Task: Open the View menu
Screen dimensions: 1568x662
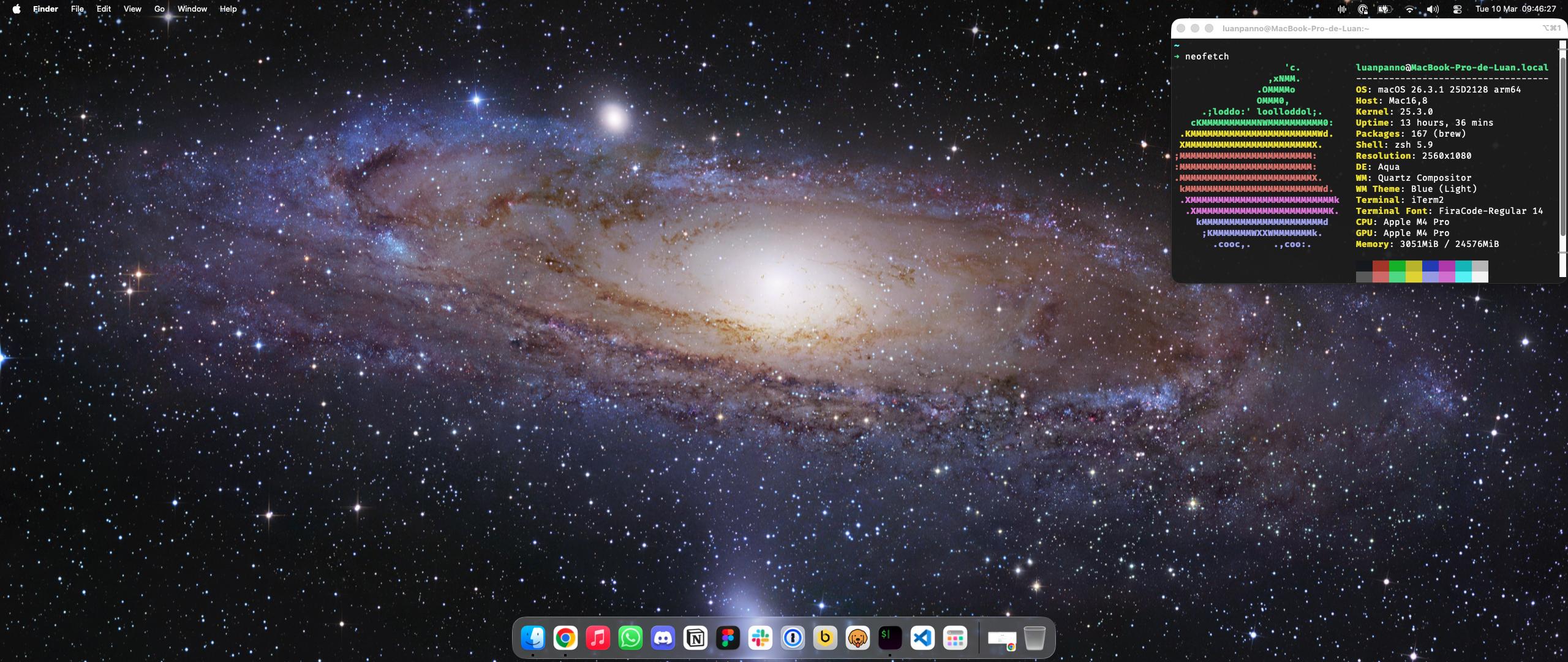Action: pyautogui.click(x=132, y=9)
